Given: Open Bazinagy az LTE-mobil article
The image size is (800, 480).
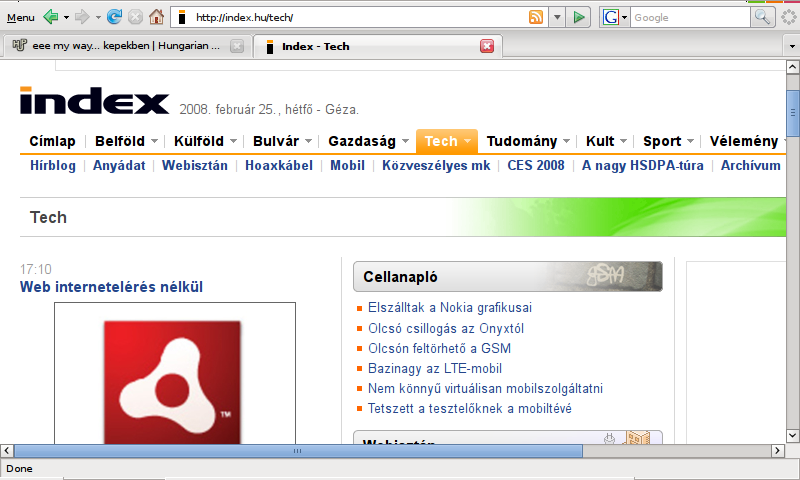Looking at the screenshot, I should coord(435,368).
